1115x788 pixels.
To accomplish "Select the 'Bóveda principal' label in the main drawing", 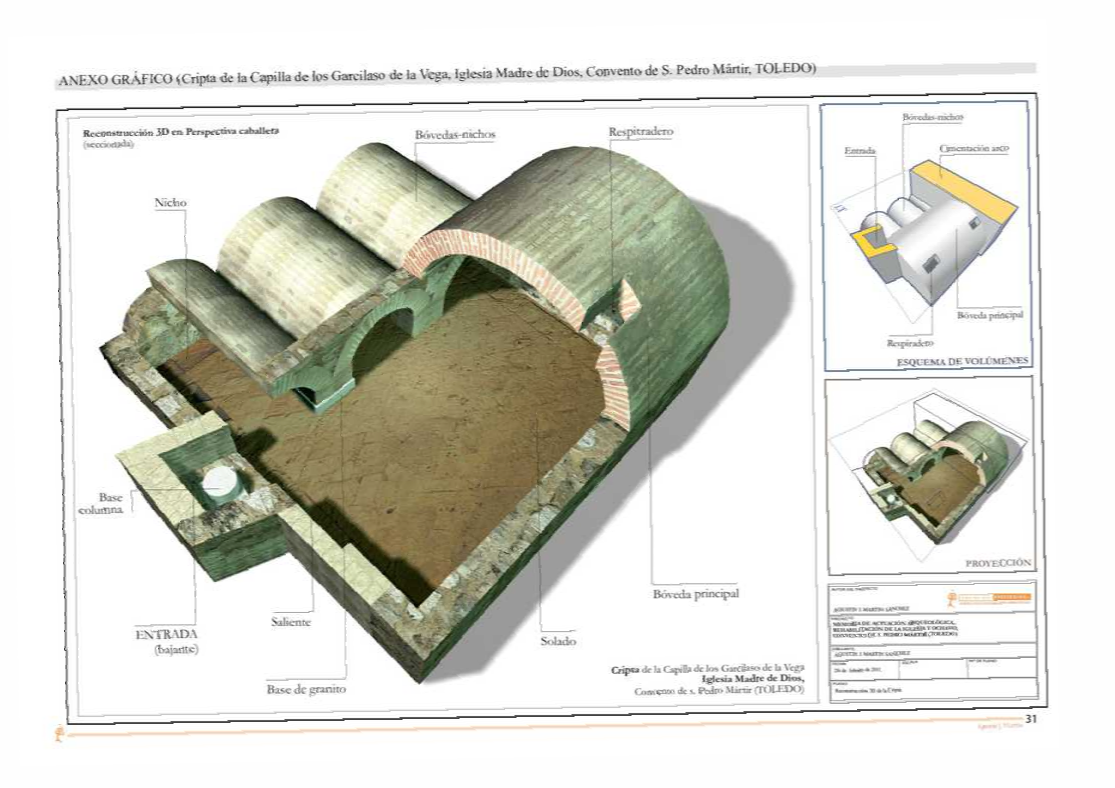I will 695,594.
